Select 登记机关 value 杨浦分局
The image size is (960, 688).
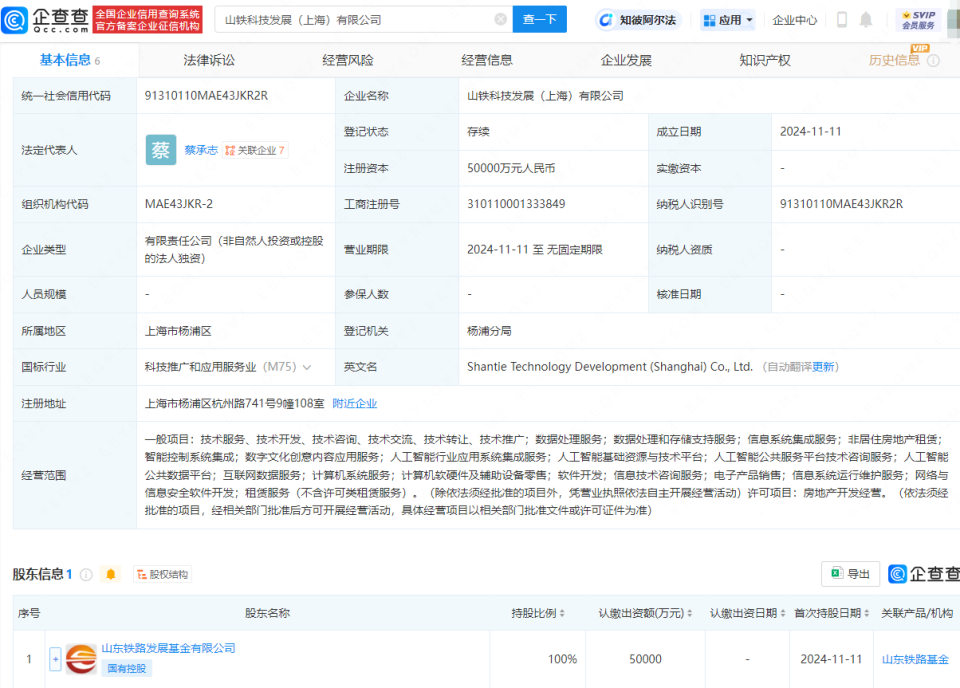click(x=489, y=331)
